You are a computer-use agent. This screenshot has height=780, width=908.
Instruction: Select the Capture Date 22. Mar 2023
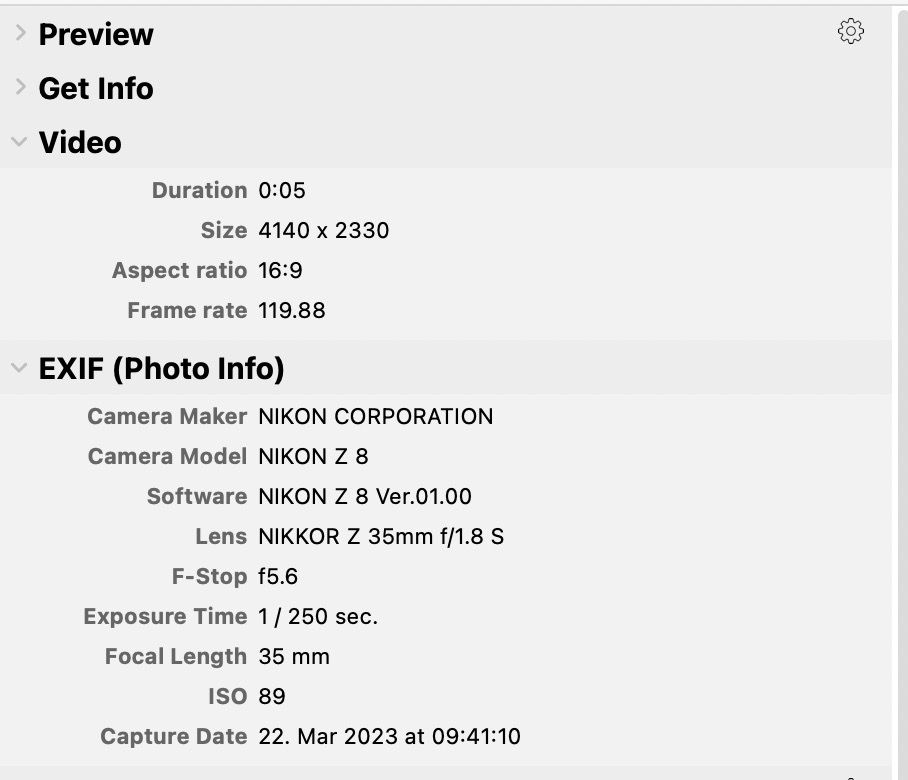tap(389, 736)
